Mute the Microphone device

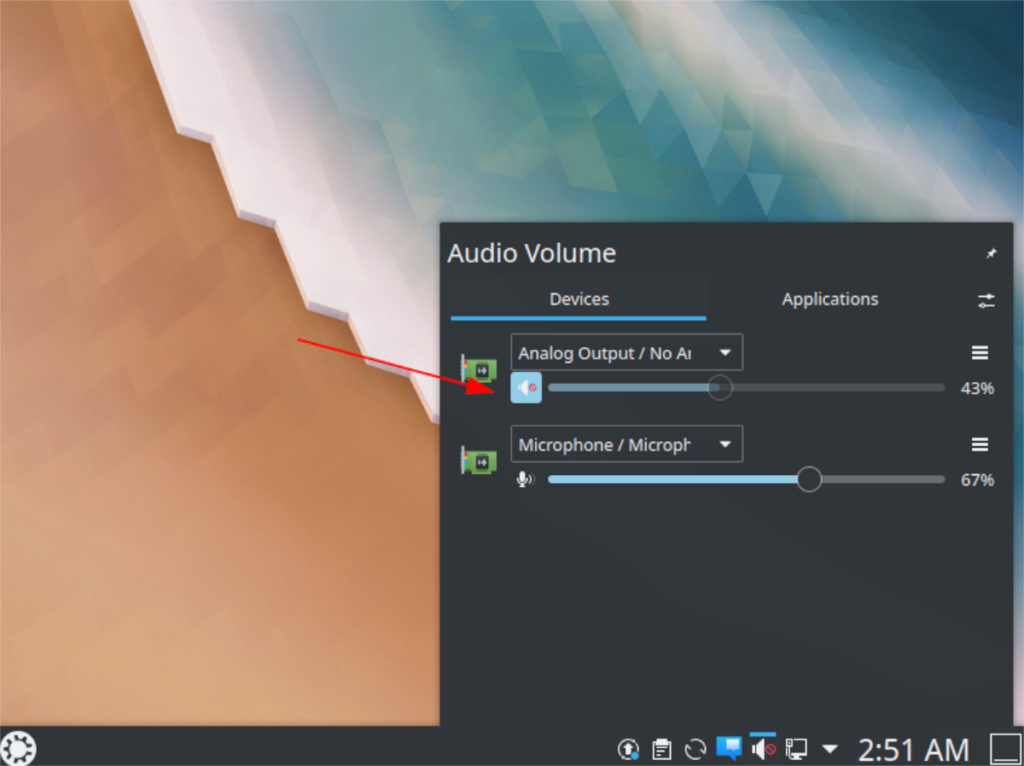pos(526,479)
